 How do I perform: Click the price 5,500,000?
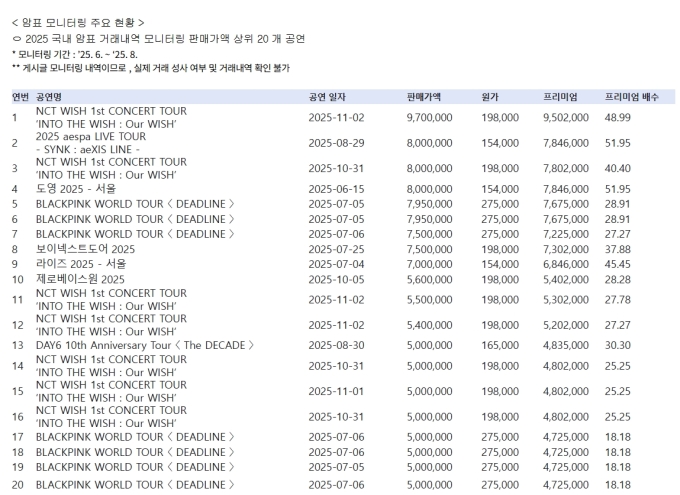pyautogui.click(x=429, y=300)
